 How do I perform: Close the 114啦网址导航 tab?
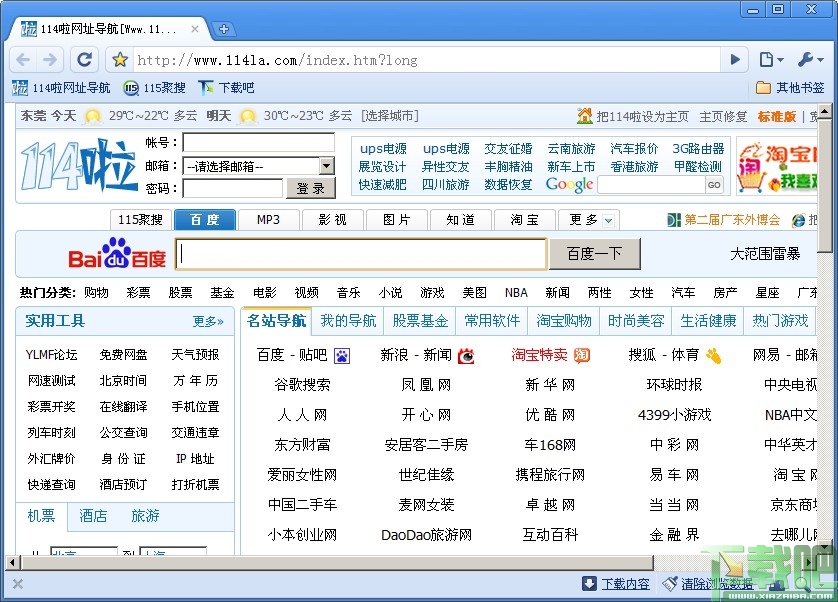point(195,29)
